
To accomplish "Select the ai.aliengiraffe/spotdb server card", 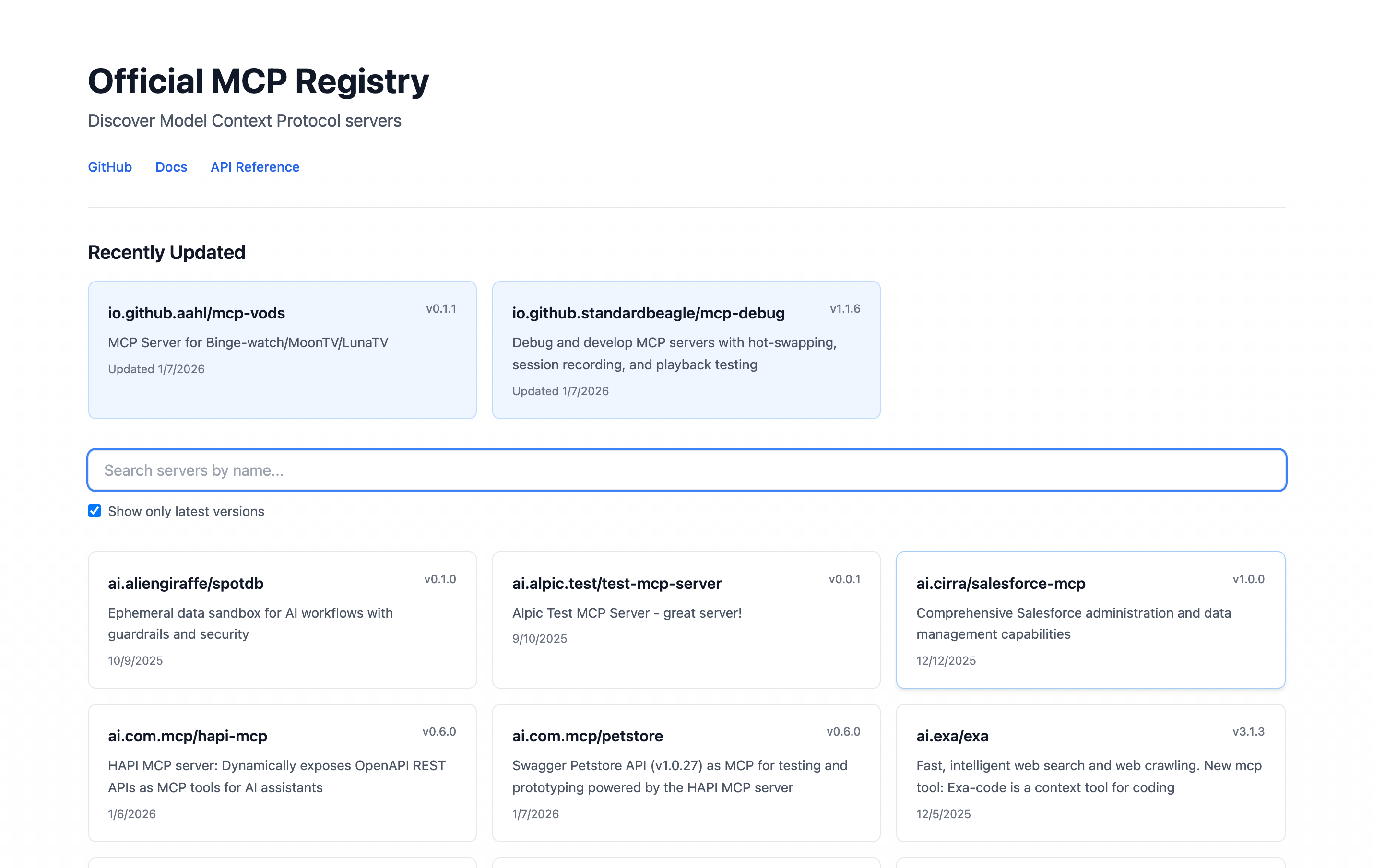I will pyautogui.click(x=282, y=620).
